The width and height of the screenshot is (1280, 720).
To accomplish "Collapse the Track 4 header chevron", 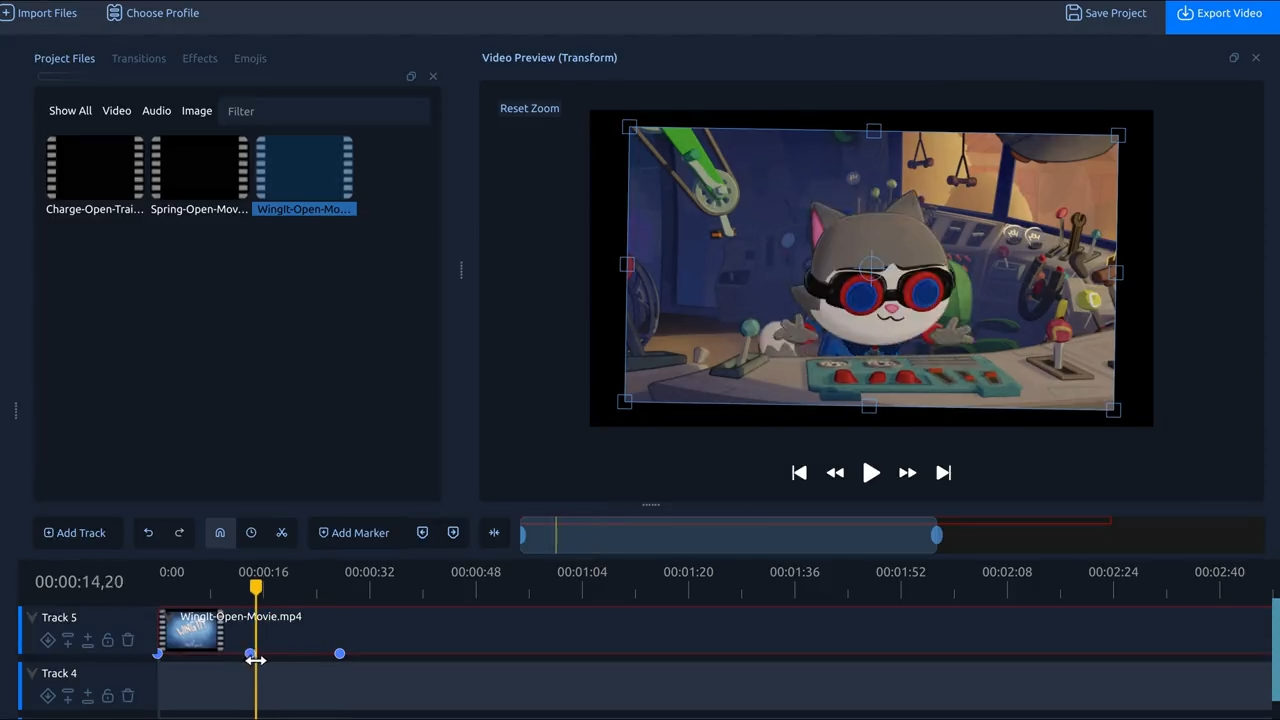I will coord(32,673).
